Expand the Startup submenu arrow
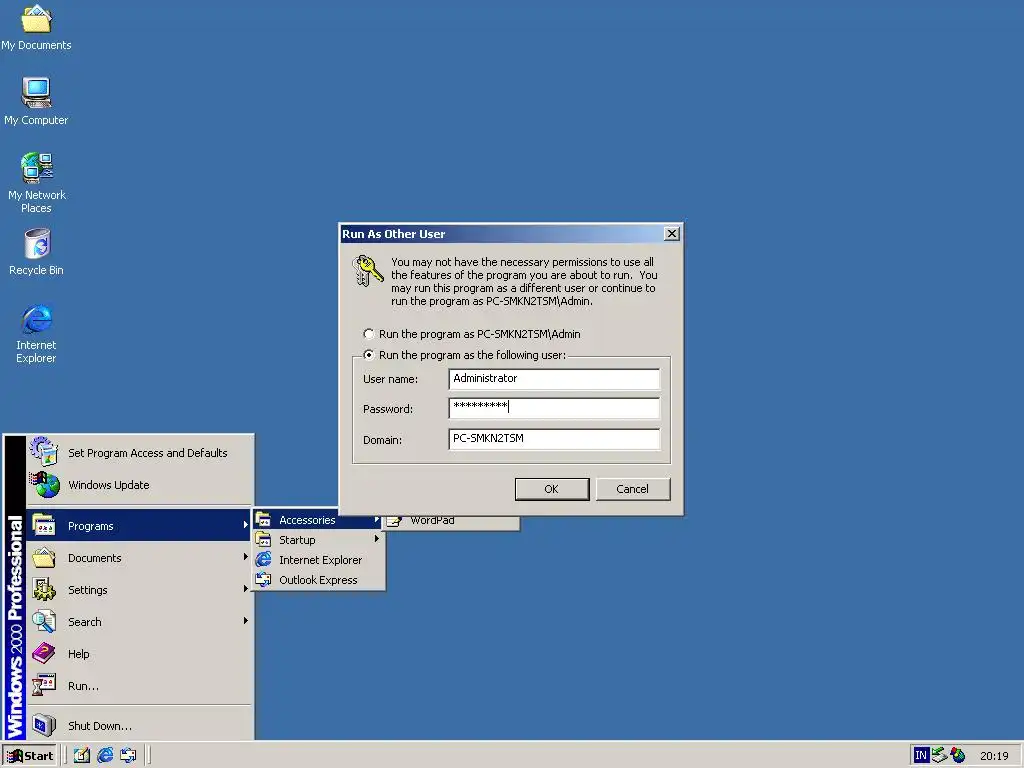The image size is (1024, 768). [377, 539]
